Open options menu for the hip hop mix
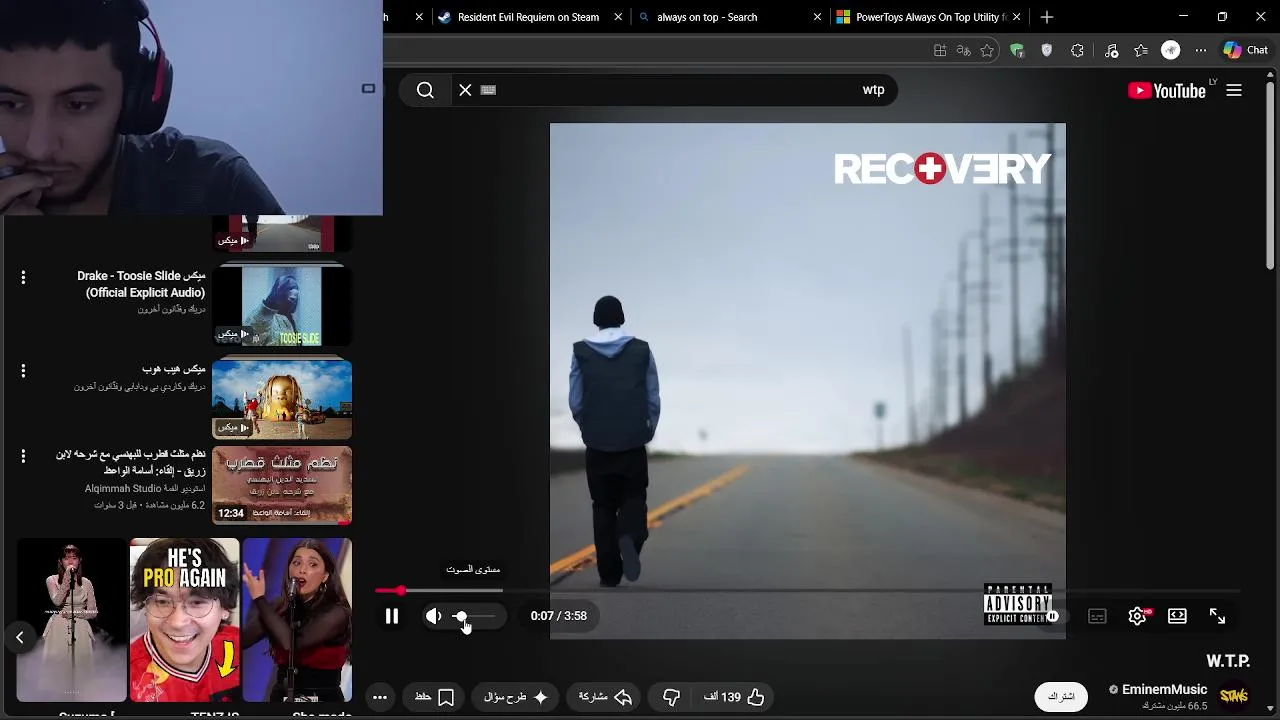 23,370
